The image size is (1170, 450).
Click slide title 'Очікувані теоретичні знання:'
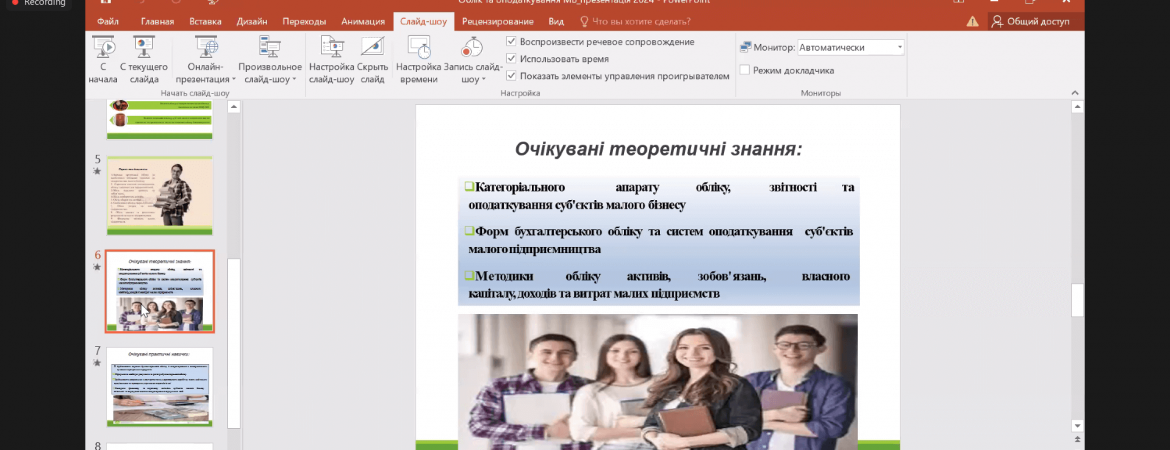point(657,149)
